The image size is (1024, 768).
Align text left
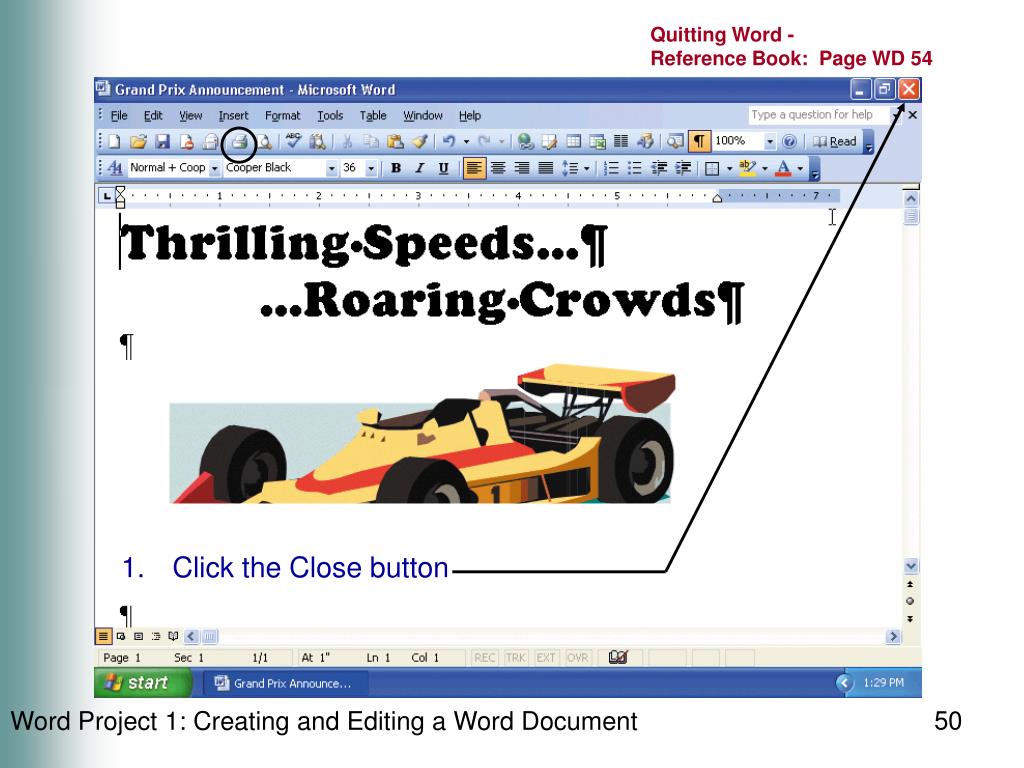tap(473, 168)
